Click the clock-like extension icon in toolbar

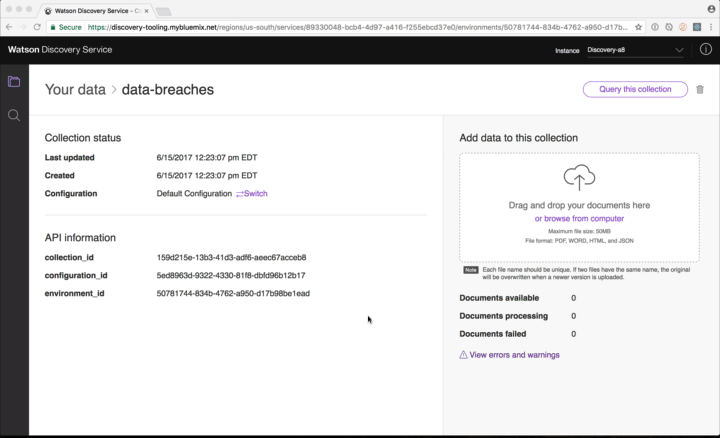pos(669,27)
